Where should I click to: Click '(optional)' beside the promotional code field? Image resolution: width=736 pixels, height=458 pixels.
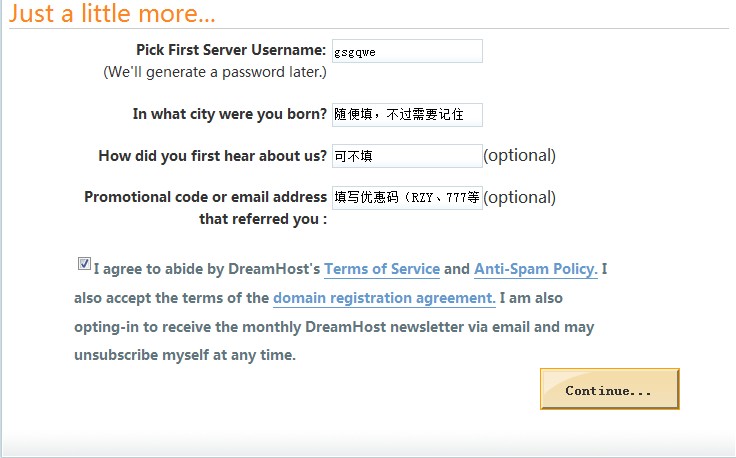click(x=519, y=198)
